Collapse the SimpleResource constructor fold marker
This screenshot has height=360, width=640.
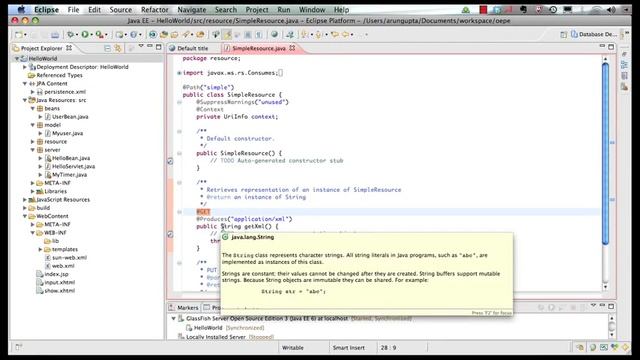[x=179, y=153]
